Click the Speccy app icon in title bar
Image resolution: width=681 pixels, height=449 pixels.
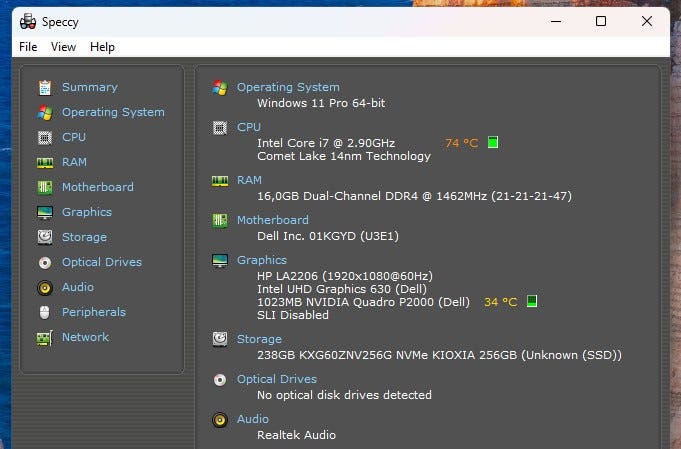click(x=28, y=22)
